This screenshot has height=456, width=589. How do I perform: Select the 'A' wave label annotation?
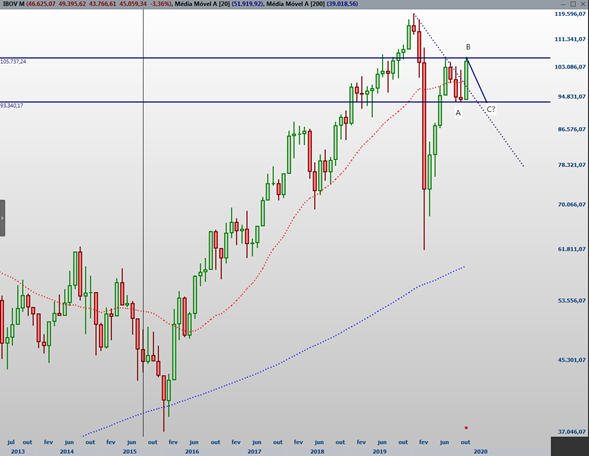tap(458, 113)
